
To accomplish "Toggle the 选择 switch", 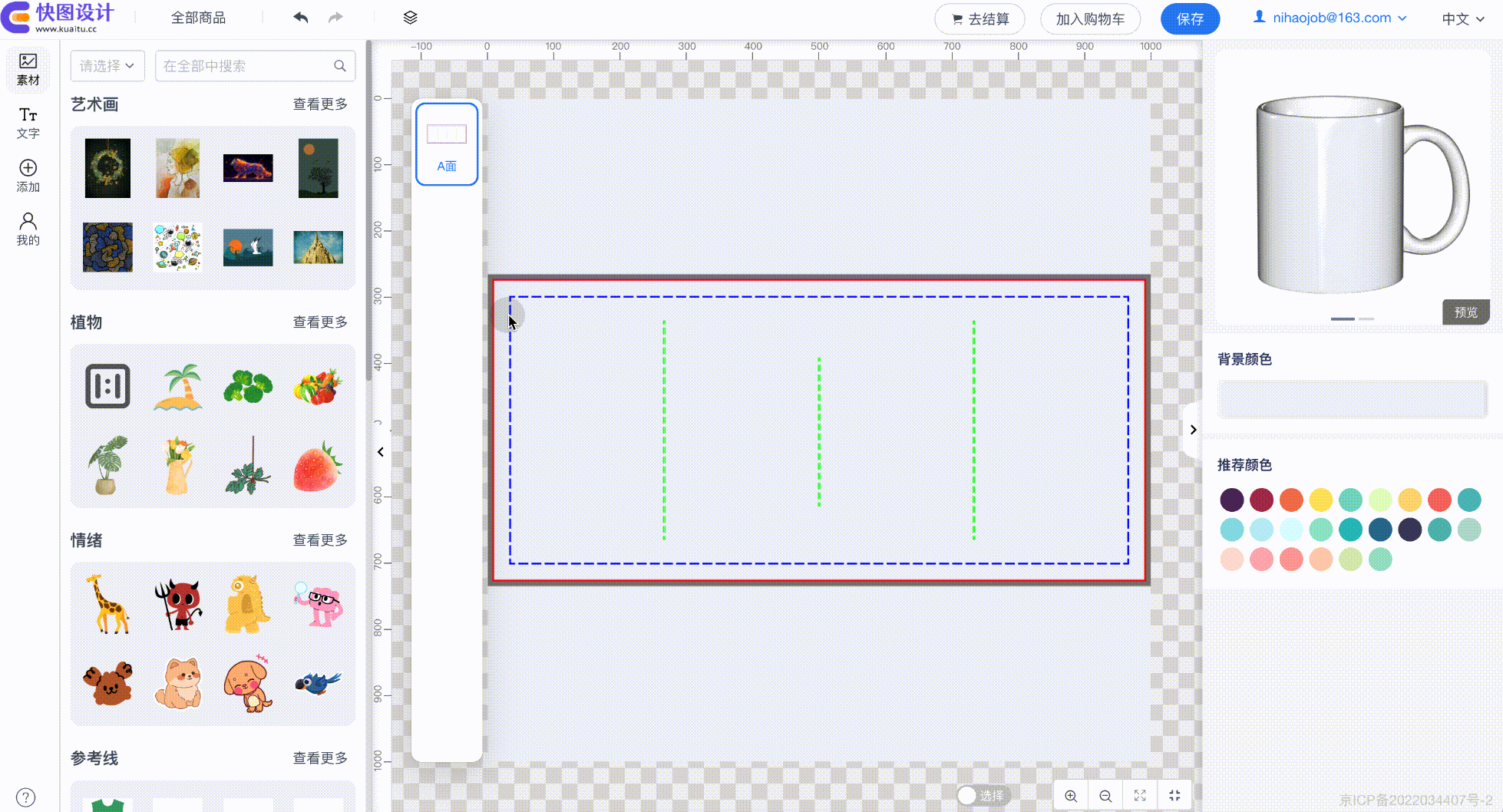I will click(x=983, y=796).
